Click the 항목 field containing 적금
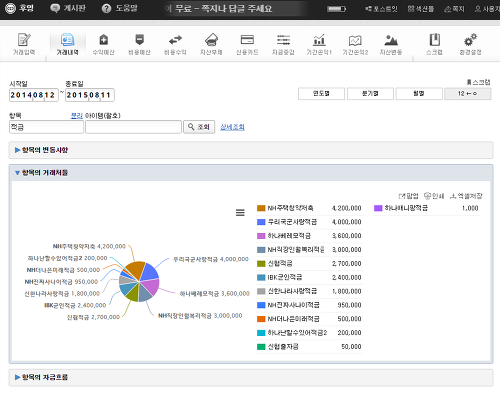This screenshot has height=394, width=500. pos(46,127)
